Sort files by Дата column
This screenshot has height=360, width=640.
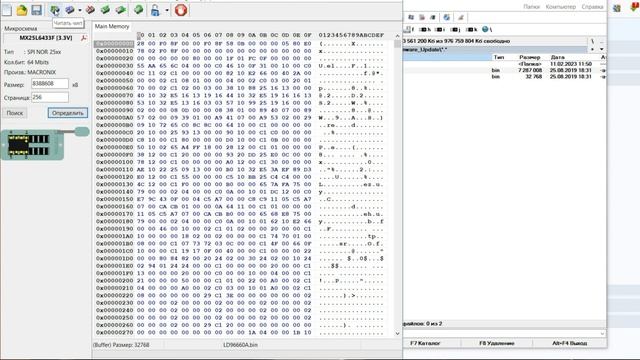pos(558,57)
